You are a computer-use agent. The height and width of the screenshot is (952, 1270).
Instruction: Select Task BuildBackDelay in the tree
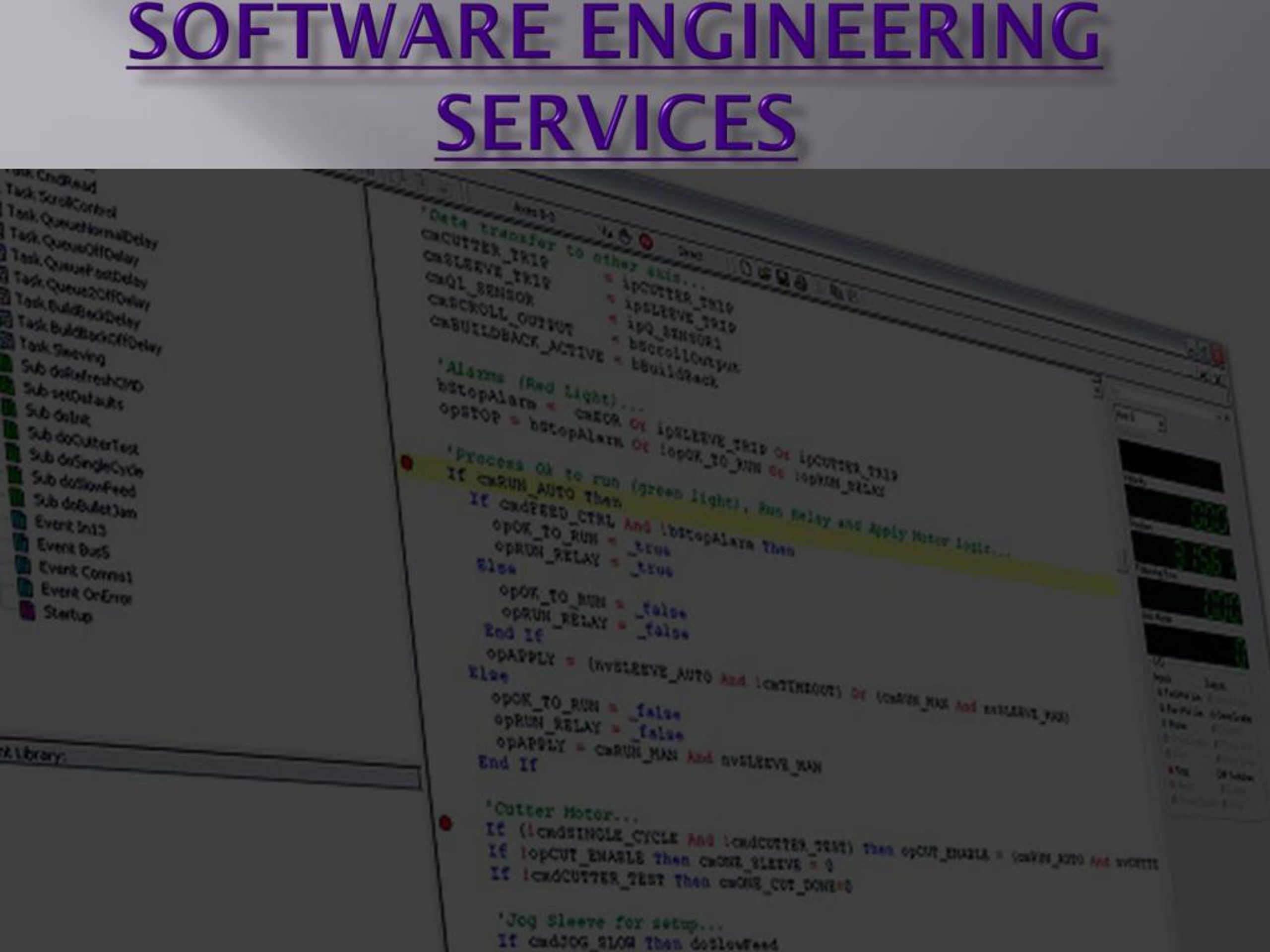[x=79, y=310]
